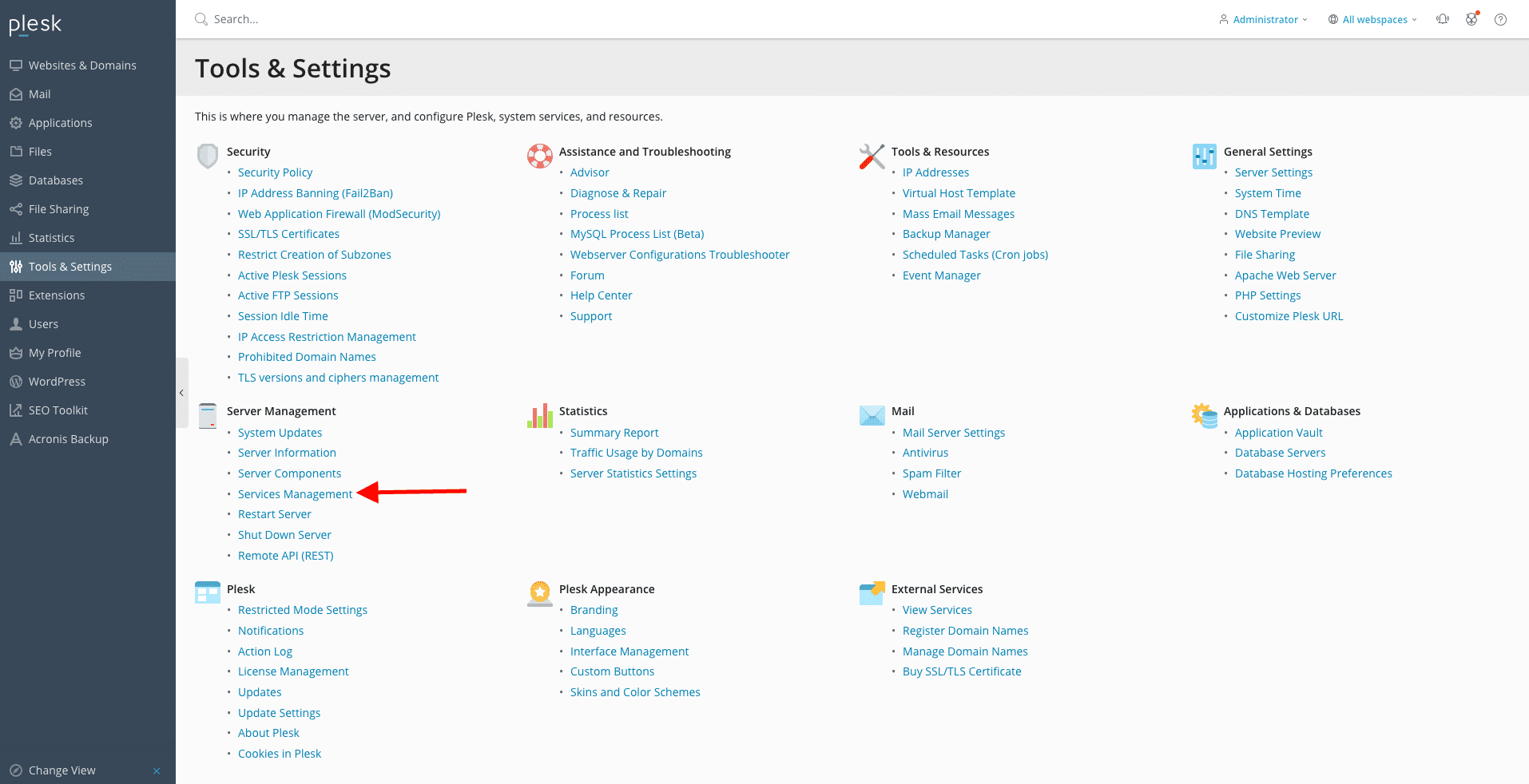
Task: Click the External Services icon
Action: coord(872,593)
